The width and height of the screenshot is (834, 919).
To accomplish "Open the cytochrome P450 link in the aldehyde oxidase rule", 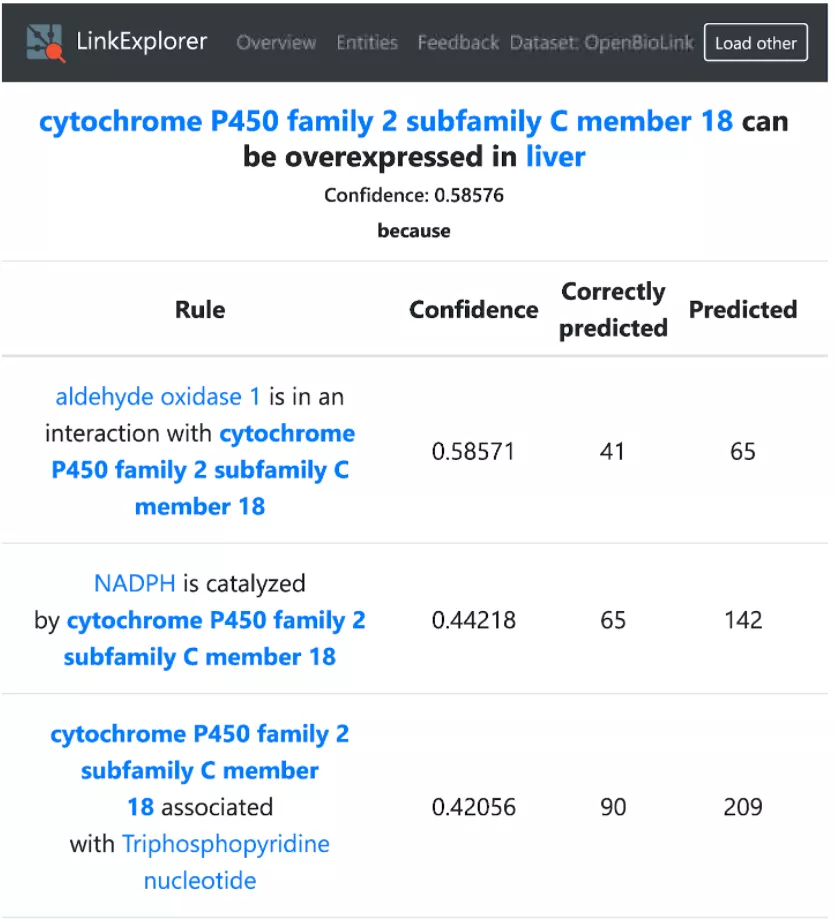I will click(x=200, y=470).
